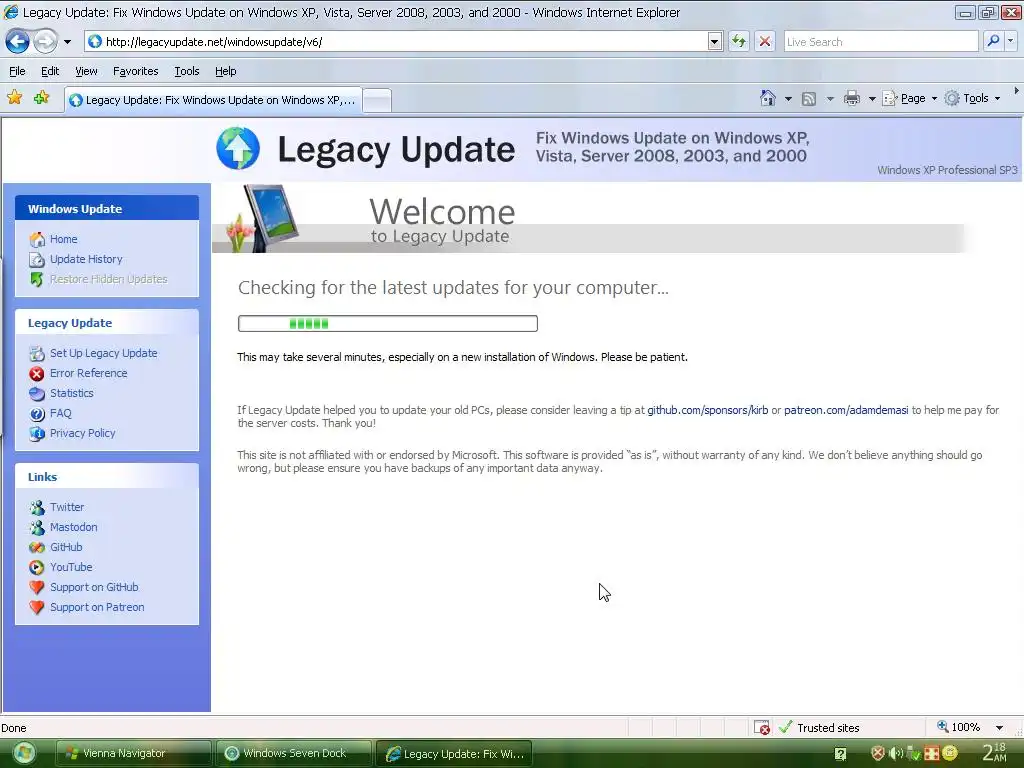Open the File menu
Viewport: 1024px width, 768px height.
17,71
